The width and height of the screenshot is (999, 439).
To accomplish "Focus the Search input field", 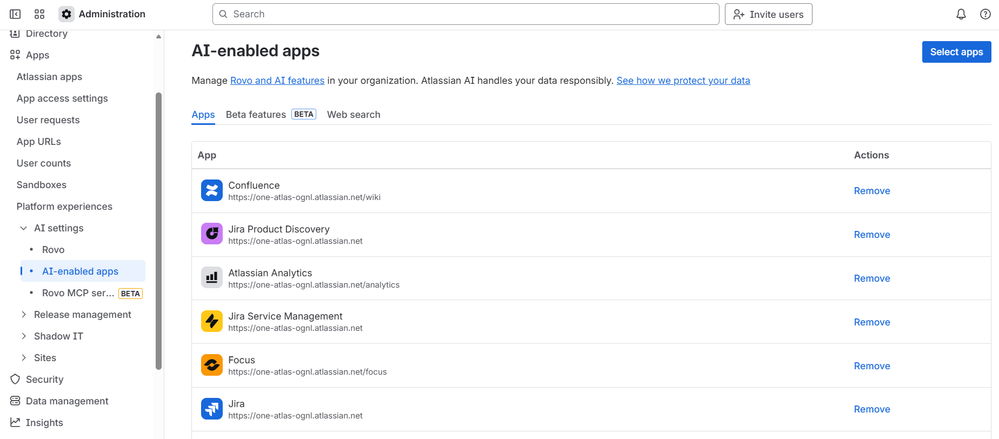I will [466, 14].
